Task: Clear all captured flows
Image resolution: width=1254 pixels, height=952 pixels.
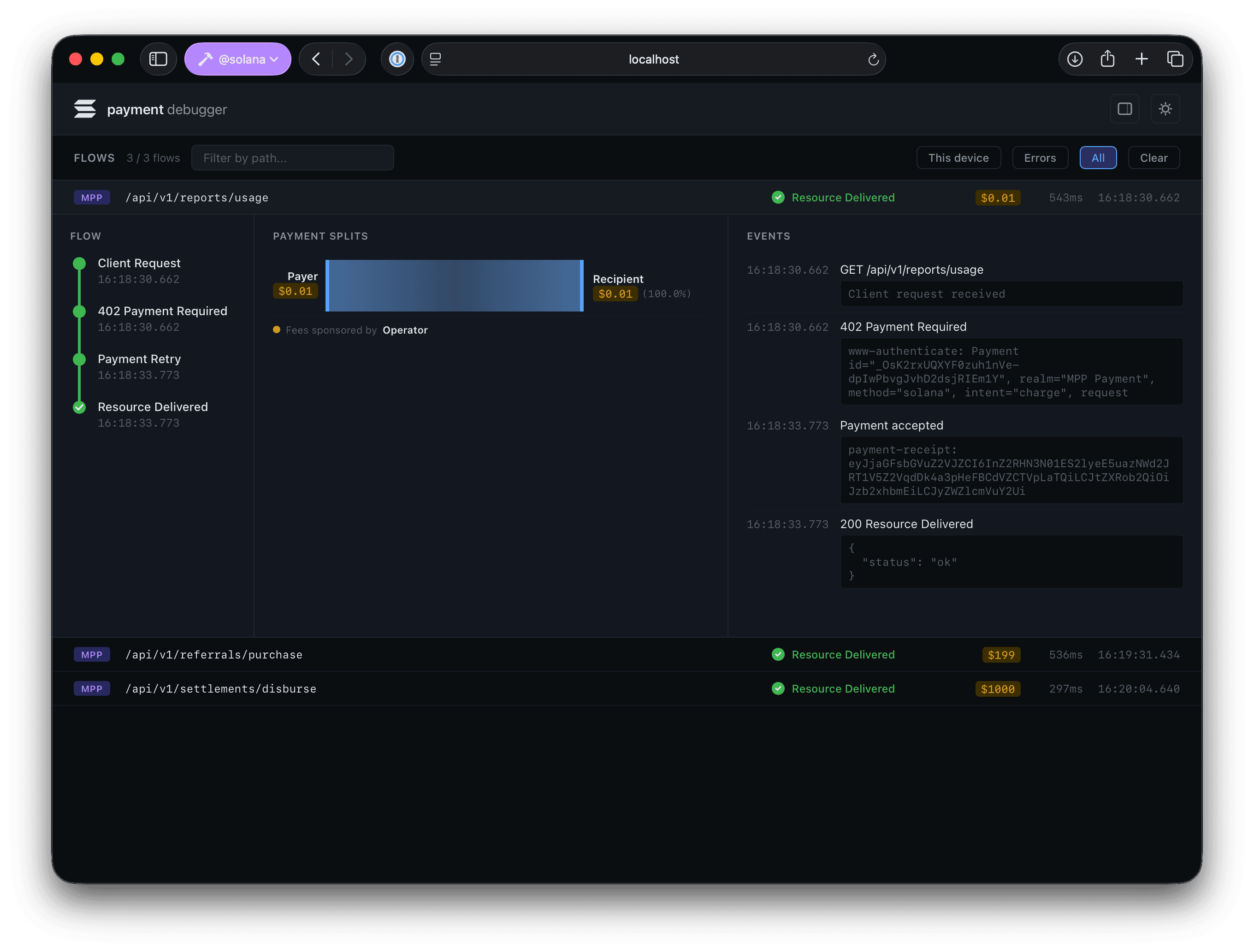Action: (1153, 158)
